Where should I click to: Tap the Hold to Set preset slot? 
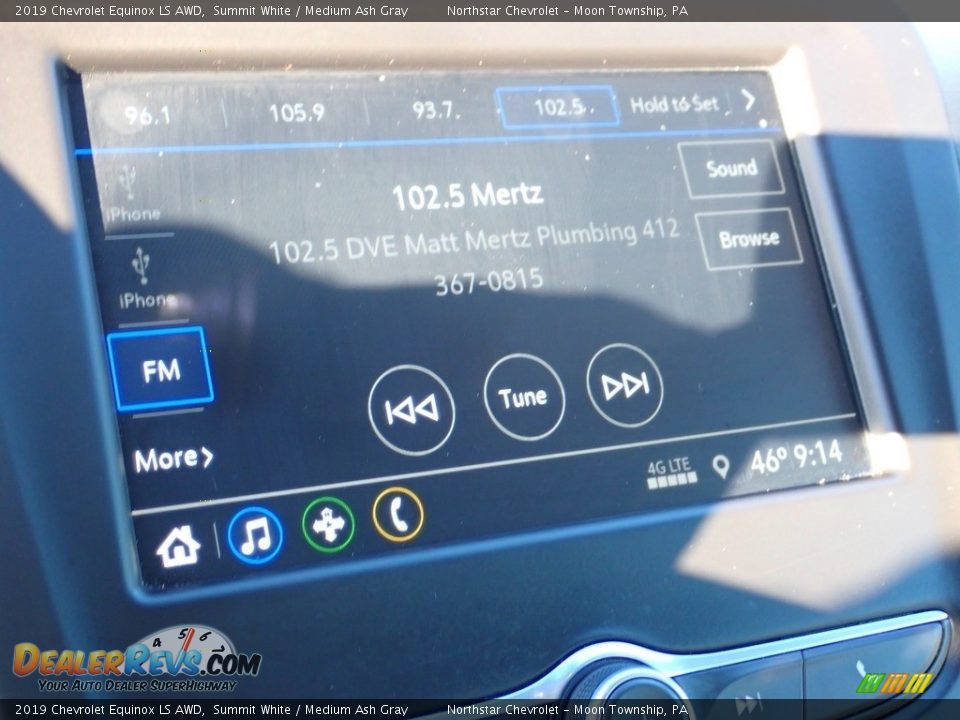point(674,104)
